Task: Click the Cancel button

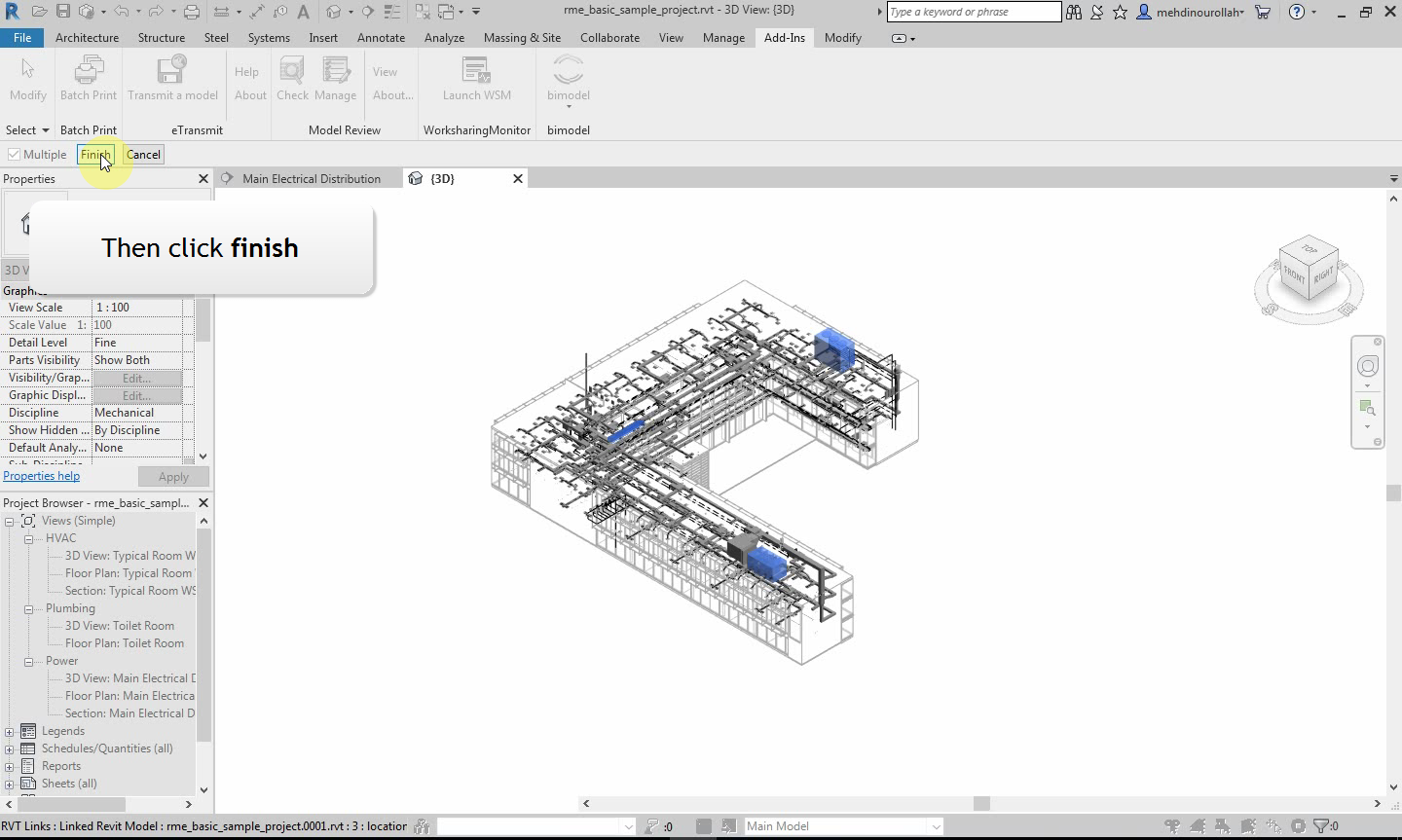Action: 143,155
